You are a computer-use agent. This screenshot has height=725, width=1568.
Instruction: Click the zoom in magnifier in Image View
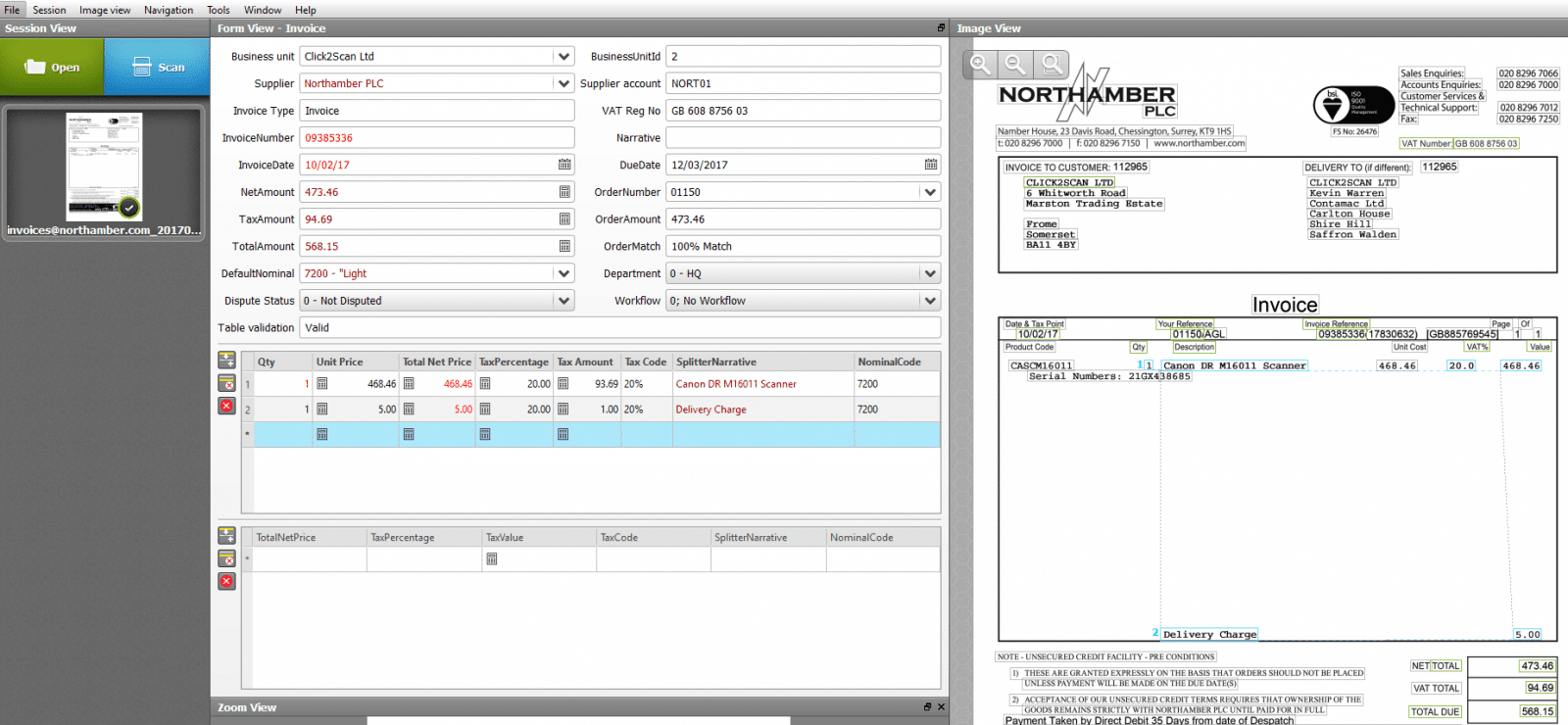[x=980, y=65]
